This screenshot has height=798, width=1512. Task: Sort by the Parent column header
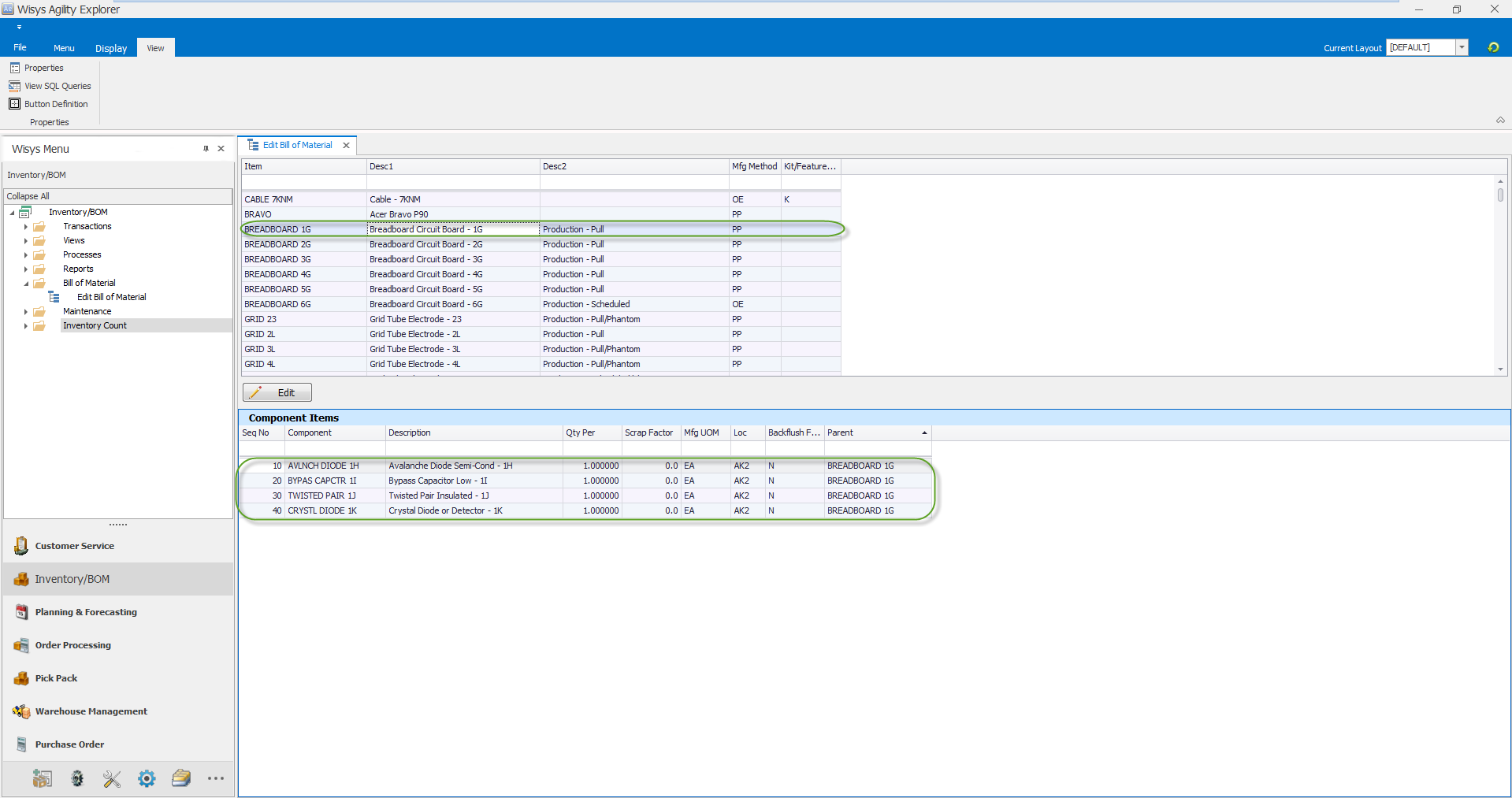point(878,432)
